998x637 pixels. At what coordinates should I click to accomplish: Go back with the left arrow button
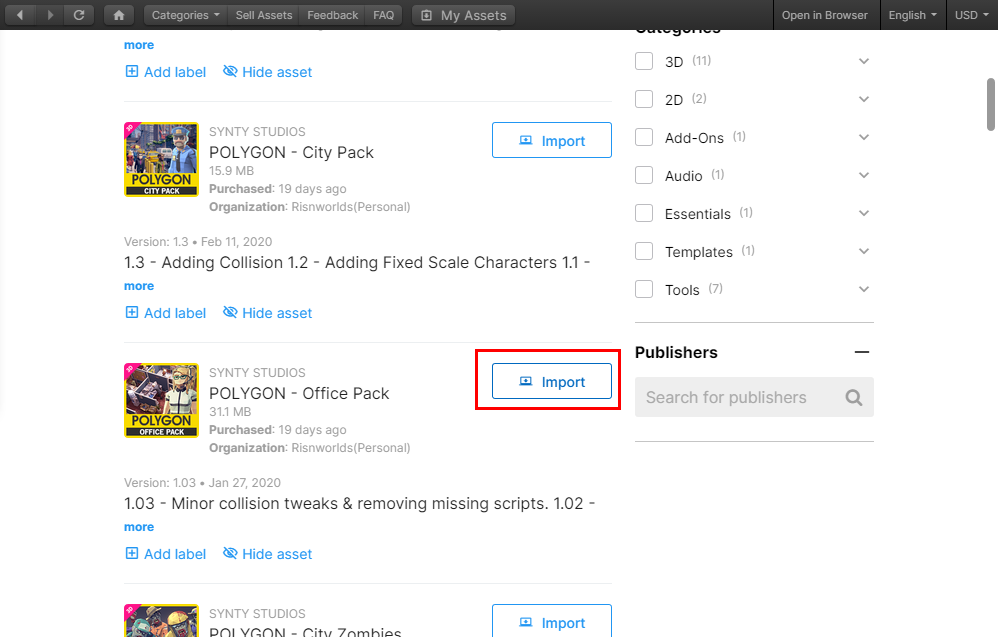(x=20, y=15)
